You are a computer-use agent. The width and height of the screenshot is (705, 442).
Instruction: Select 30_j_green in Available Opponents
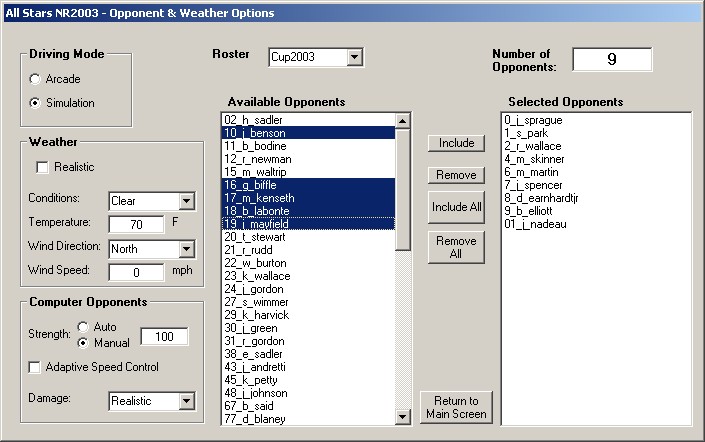[308, 328]
